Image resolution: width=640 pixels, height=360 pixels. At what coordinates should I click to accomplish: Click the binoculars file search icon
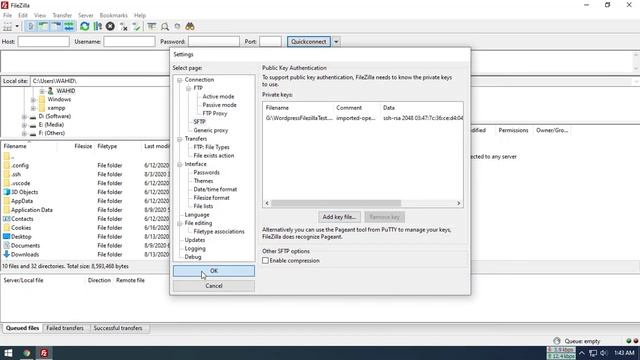click(x=190, y=27)
